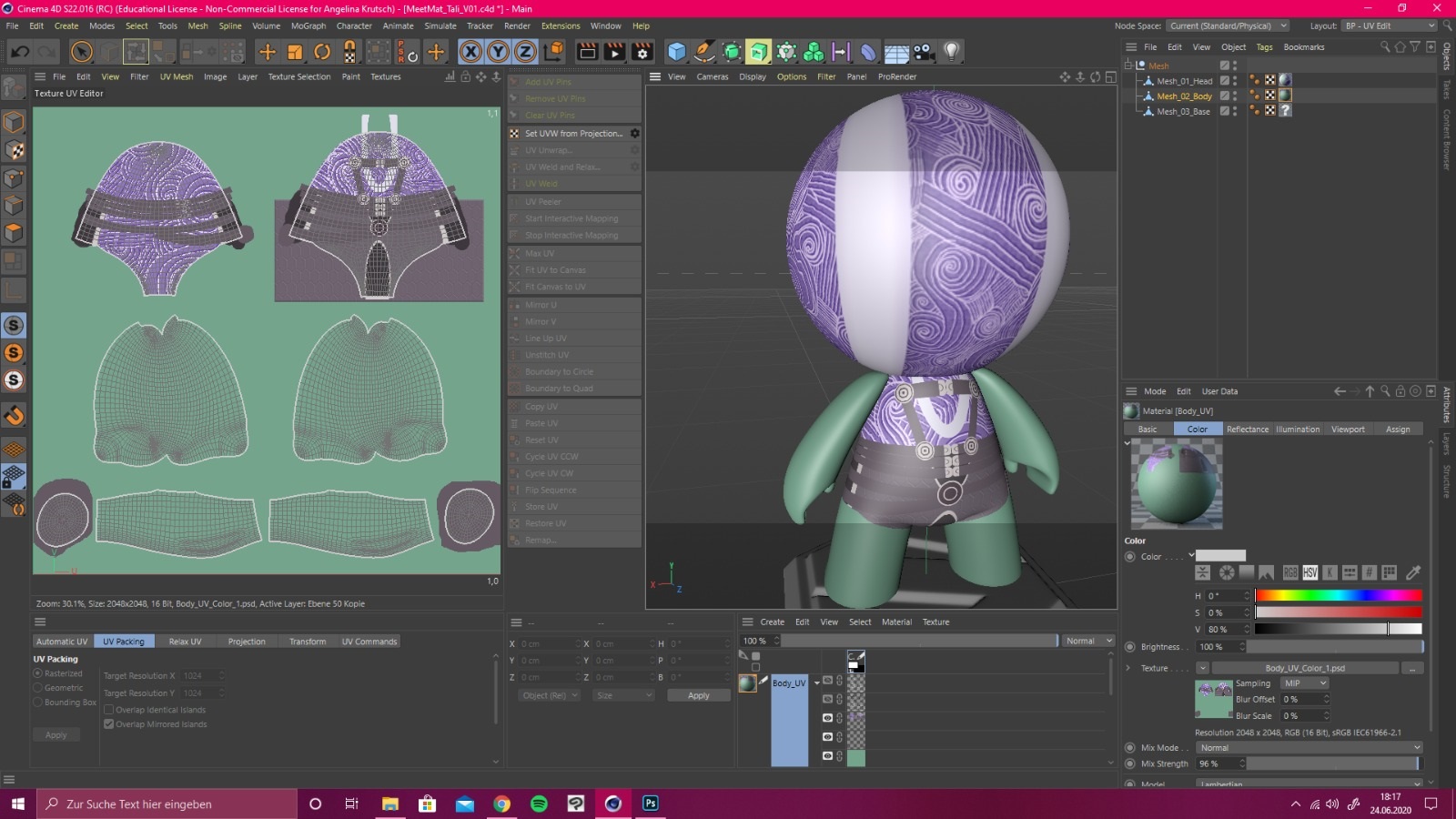This screenshot has width=1456, height=819.
Task: Open Edit Render Settings clapperboard icon
Action: (642, 52)
